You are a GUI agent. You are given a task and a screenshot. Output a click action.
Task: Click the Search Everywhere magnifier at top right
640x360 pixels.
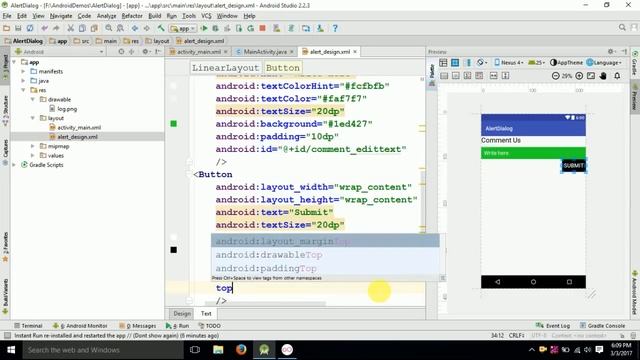[x=622, y=27]
